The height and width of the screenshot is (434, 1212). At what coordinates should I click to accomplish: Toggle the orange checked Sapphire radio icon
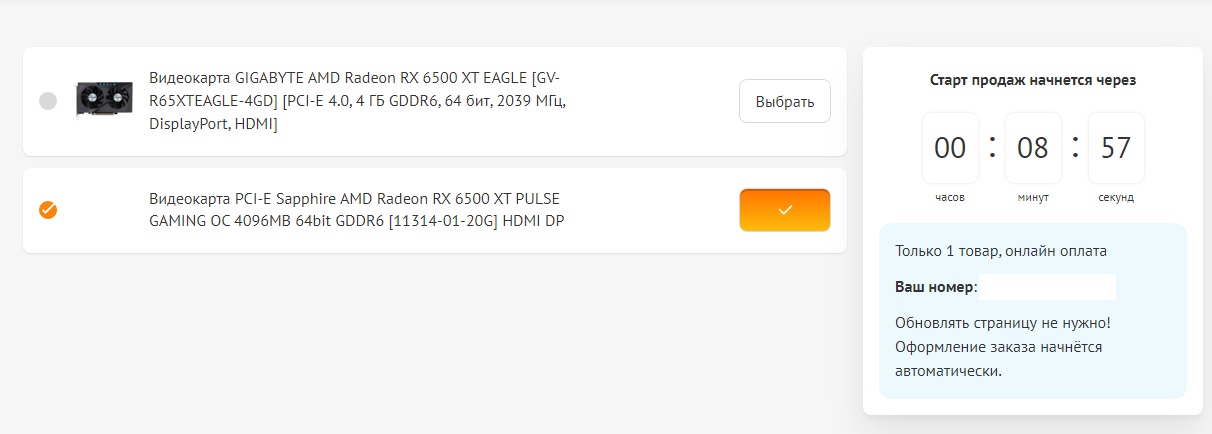48,210
